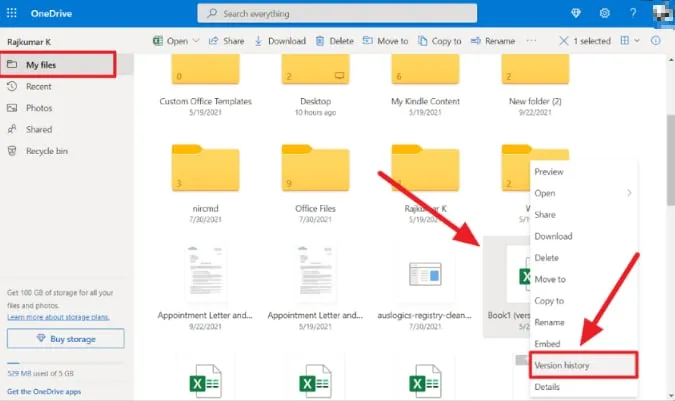Open the New folder (2) folder
675x401 pixels.
[535, 86]
